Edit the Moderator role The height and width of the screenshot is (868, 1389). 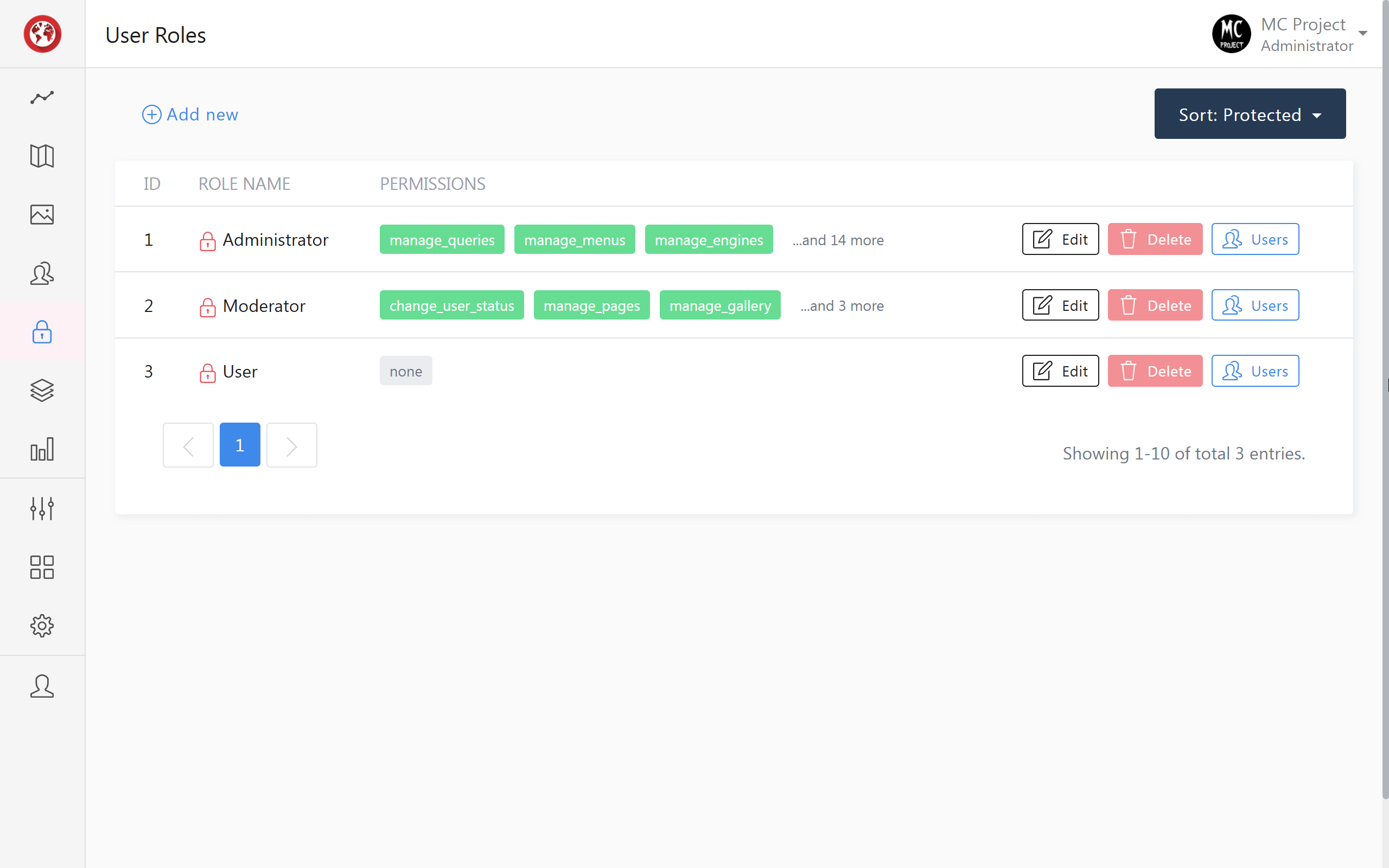coord(1060,305)
